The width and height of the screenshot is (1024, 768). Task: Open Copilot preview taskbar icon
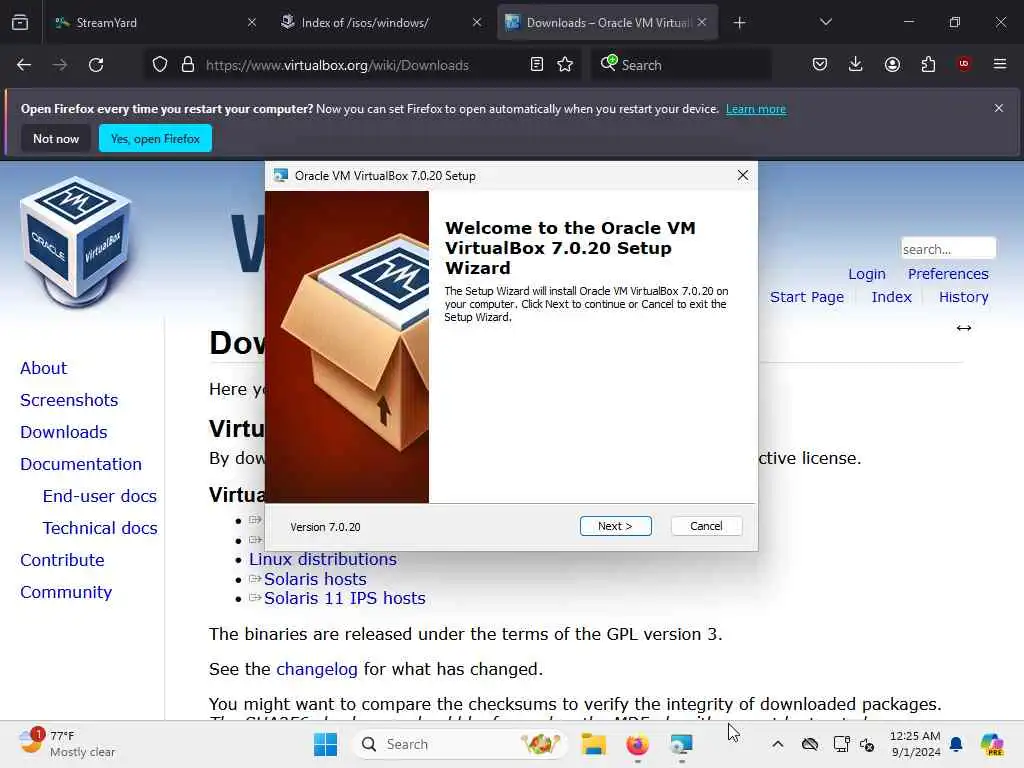(992, 744)
